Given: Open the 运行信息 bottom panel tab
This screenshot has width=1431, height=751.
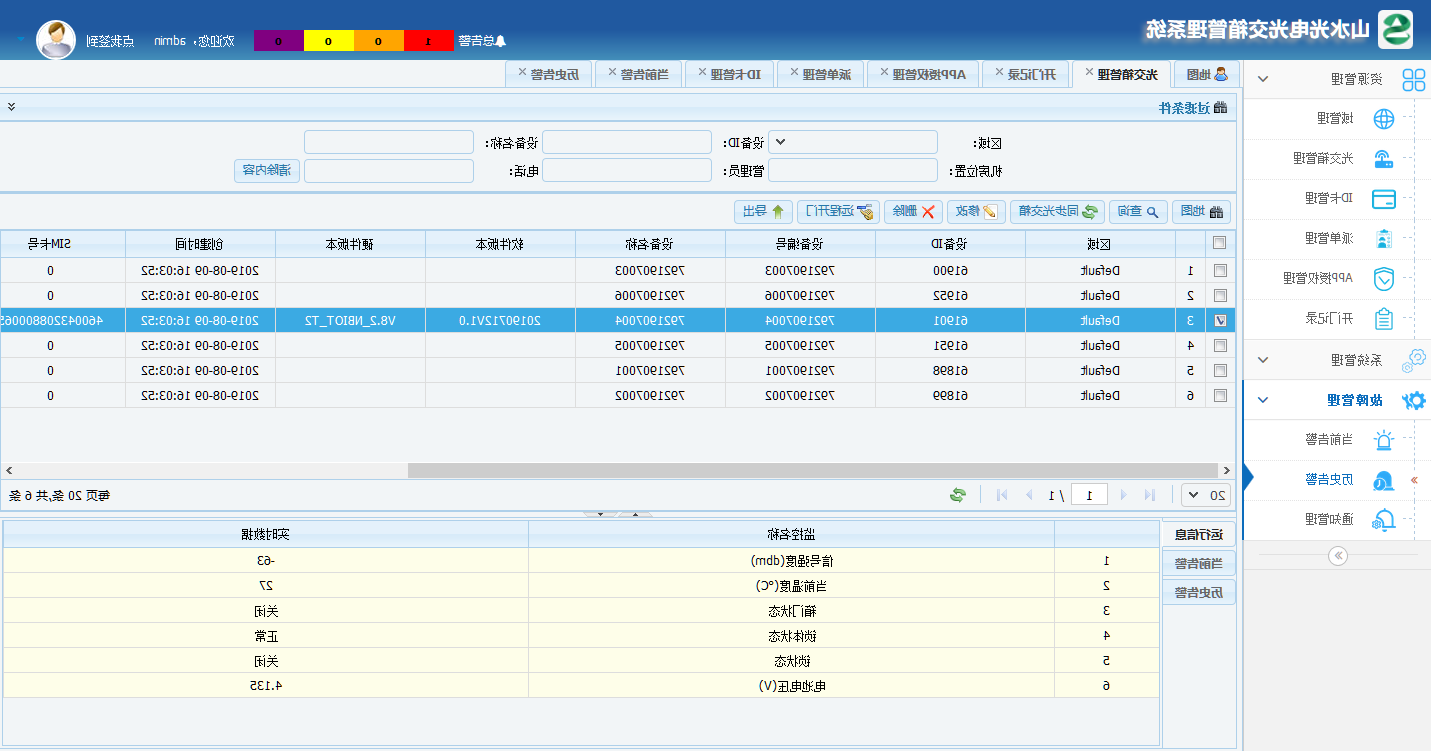Looking at the screenshot, I should (1200, 534).
